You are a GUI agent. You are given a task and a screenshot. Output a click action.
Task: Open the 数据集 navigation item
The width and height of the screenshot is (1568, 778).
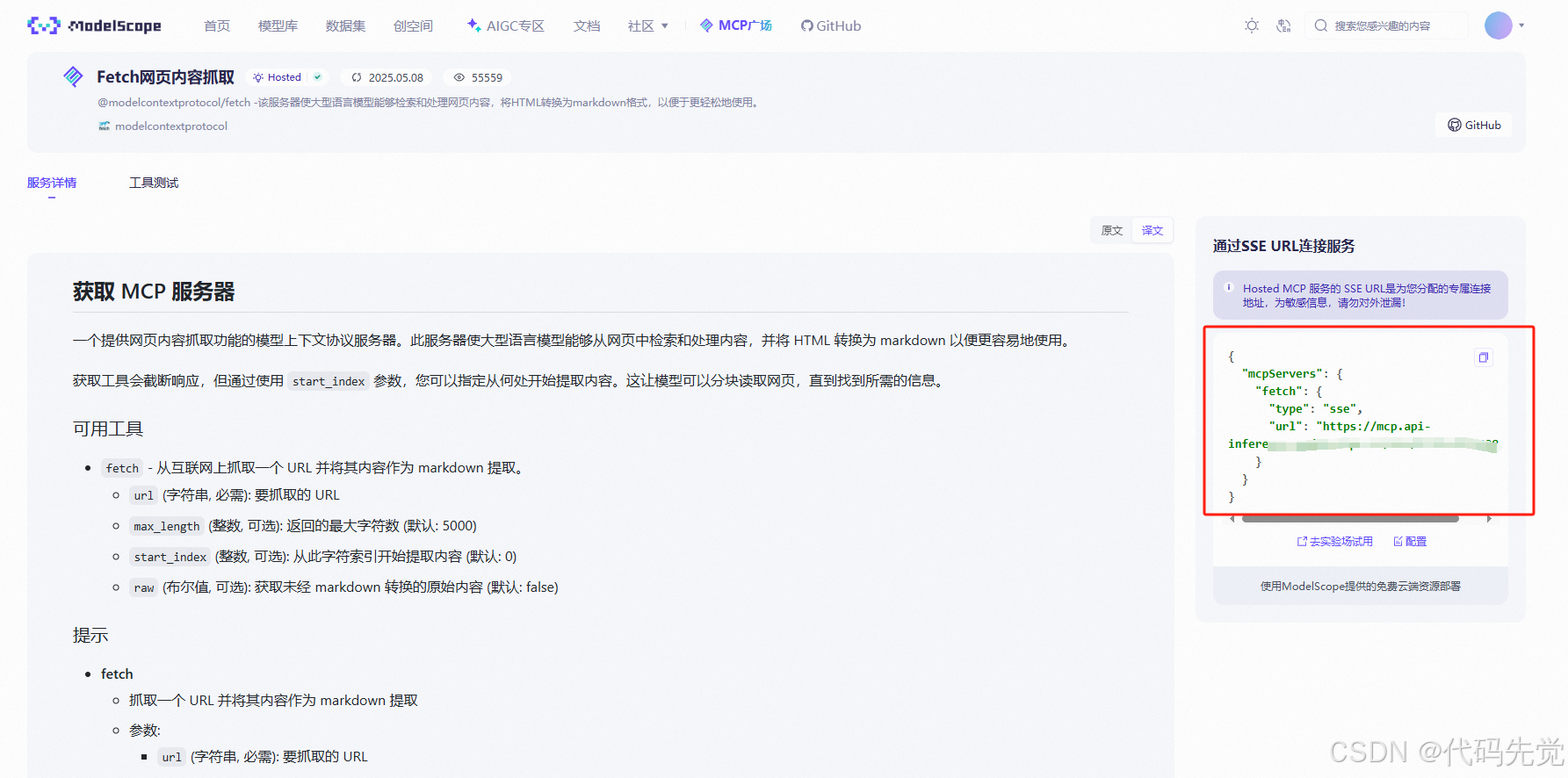(345, 26)
